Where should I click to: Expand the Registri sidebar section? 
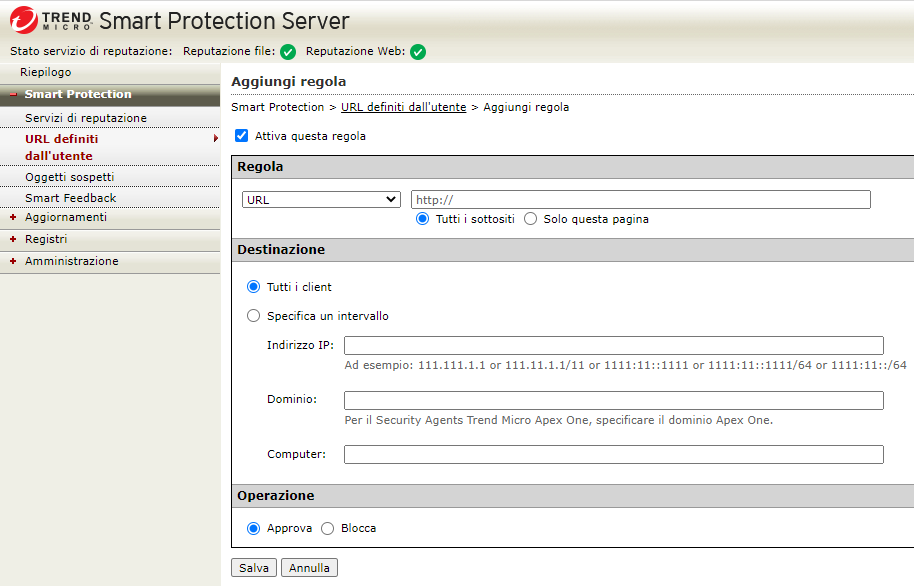[x=45, y=239]
